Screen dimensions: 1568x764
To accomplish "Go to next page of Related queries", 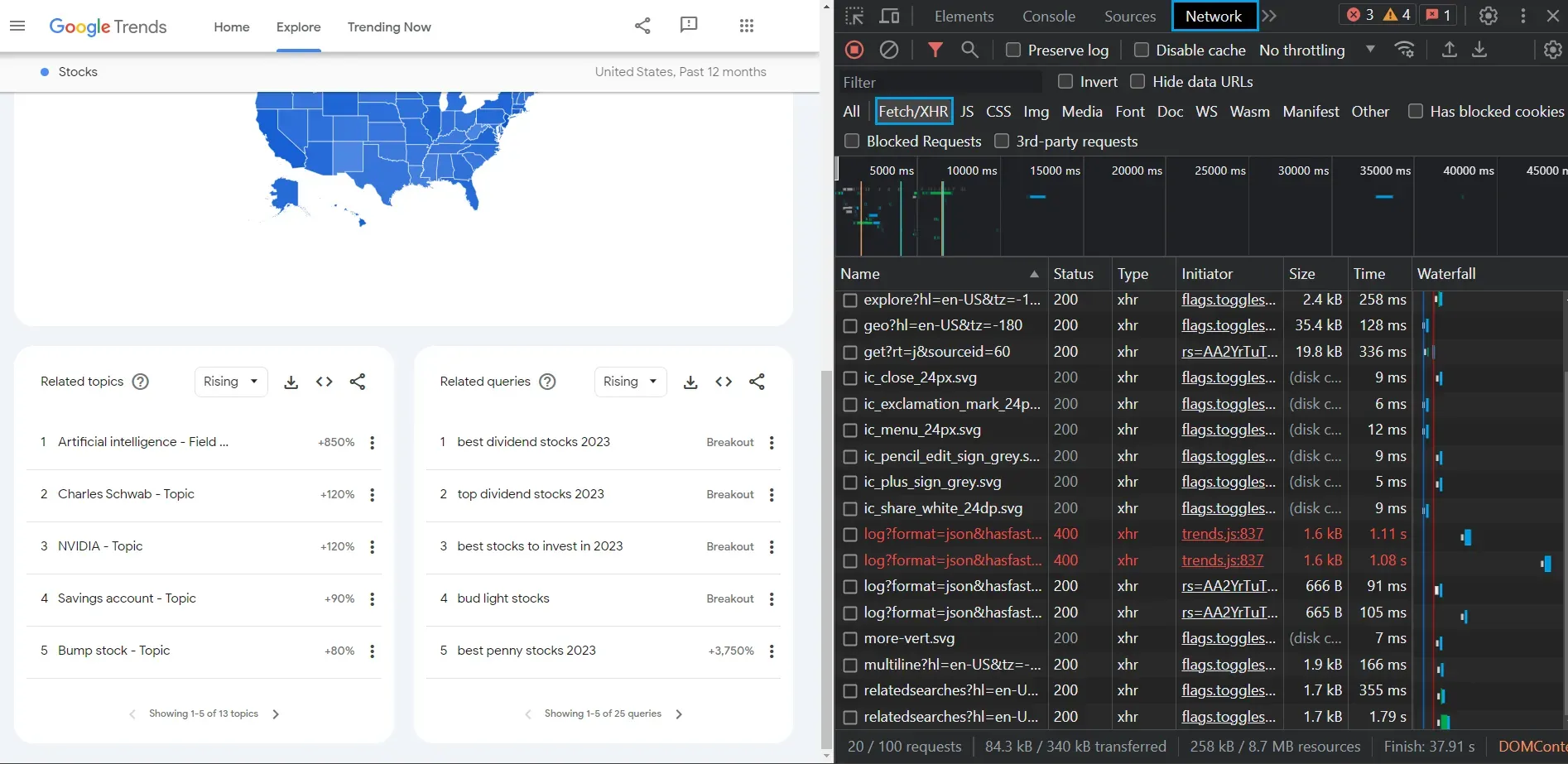I will [679, 714].
